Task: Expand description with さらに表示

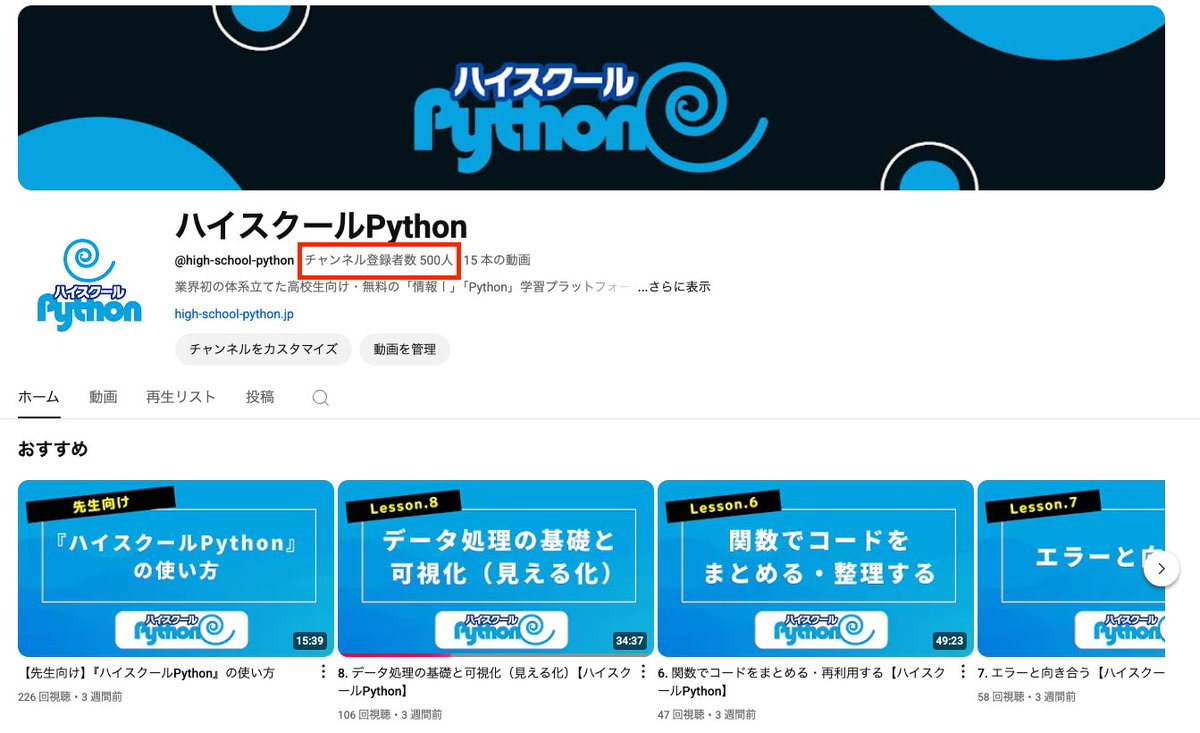Action: (x=674, y=286)
